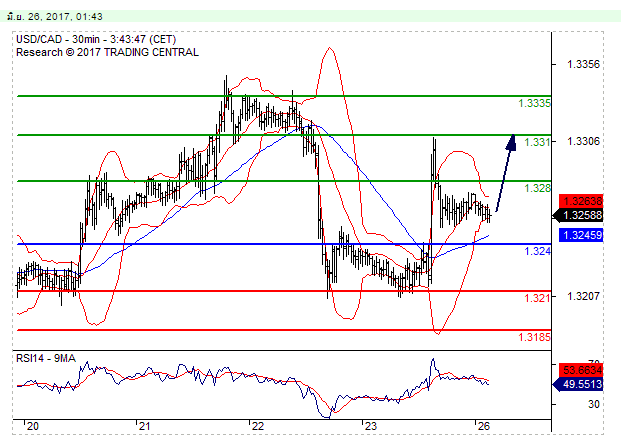Click the red 1.32638 price tag

(581, 201)
